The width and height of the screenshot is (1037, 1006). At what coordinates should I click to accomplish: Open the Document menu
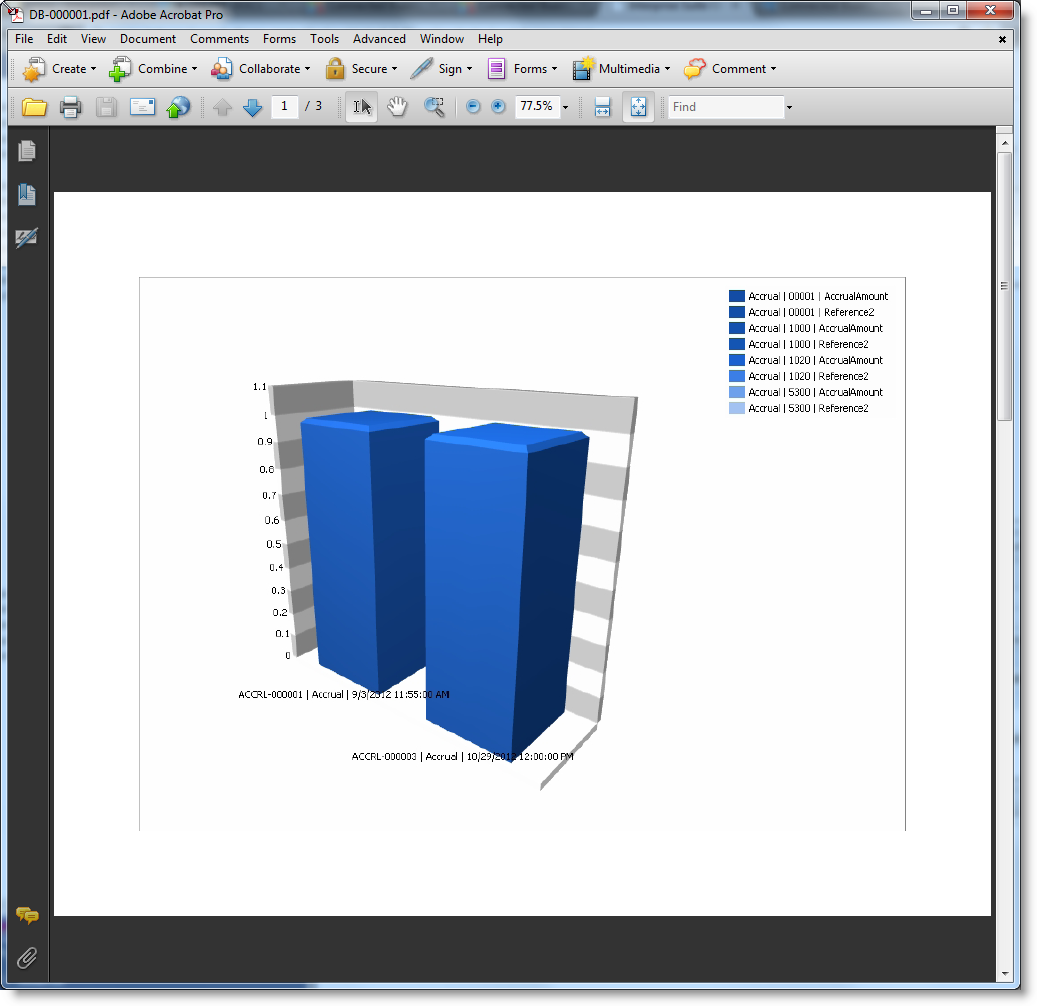click(x=148, y=39)
